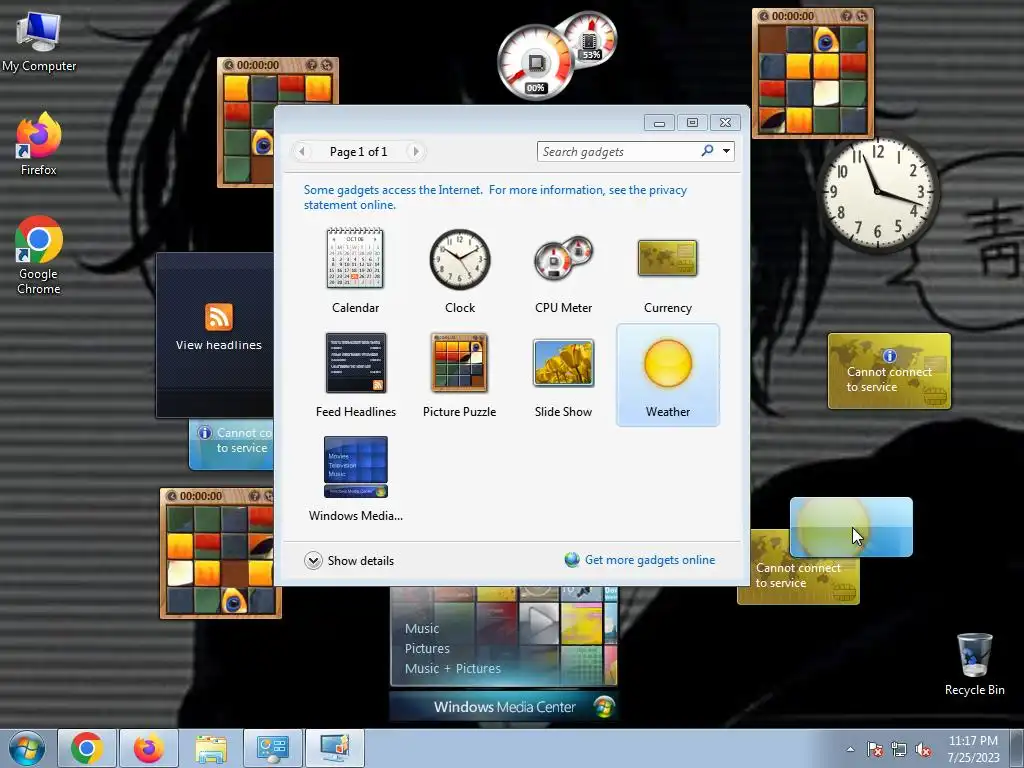The width and height of the screenshot is (1024, 768).
Task: Click white tile in top-right picture puzzle
Action: tap(825, 93)
